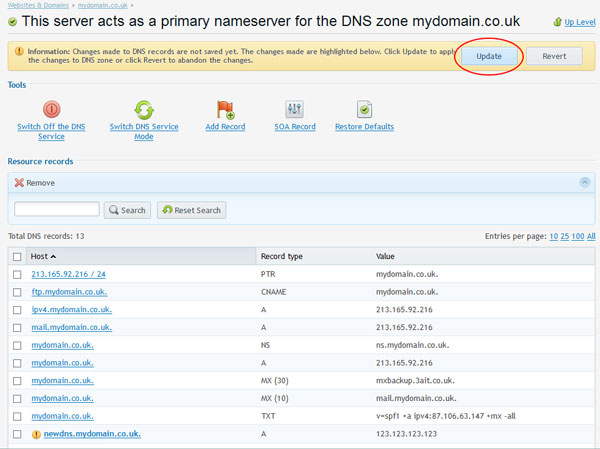Click the Switch DNS Service Mode icon
The image size is (600, 449).
(x=144, y=110)
